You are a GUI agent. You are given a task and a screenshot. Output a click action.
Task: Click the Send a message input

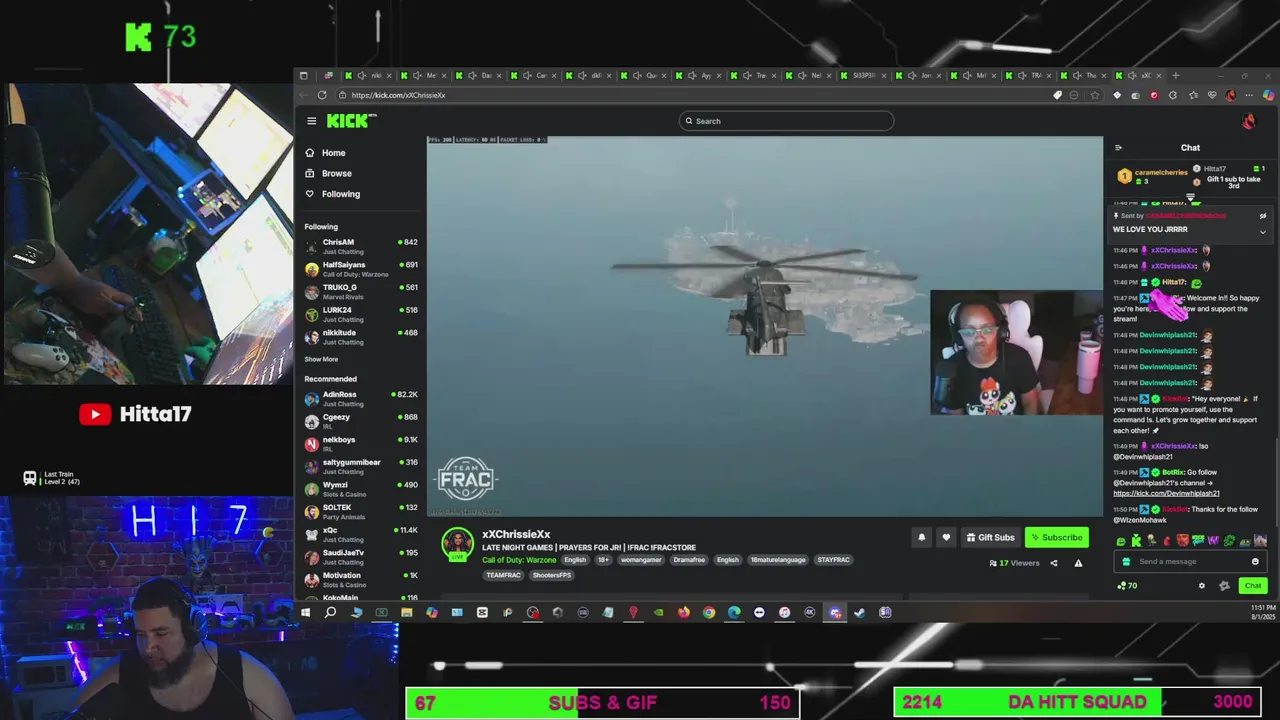(x=1190, y=562)
